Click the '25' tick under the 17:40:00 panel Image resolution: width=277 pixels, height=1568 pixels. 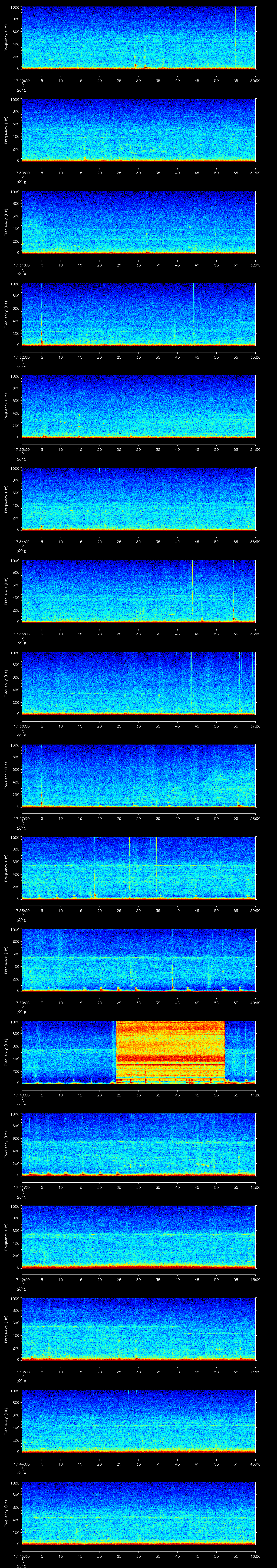pos(119,1095)
